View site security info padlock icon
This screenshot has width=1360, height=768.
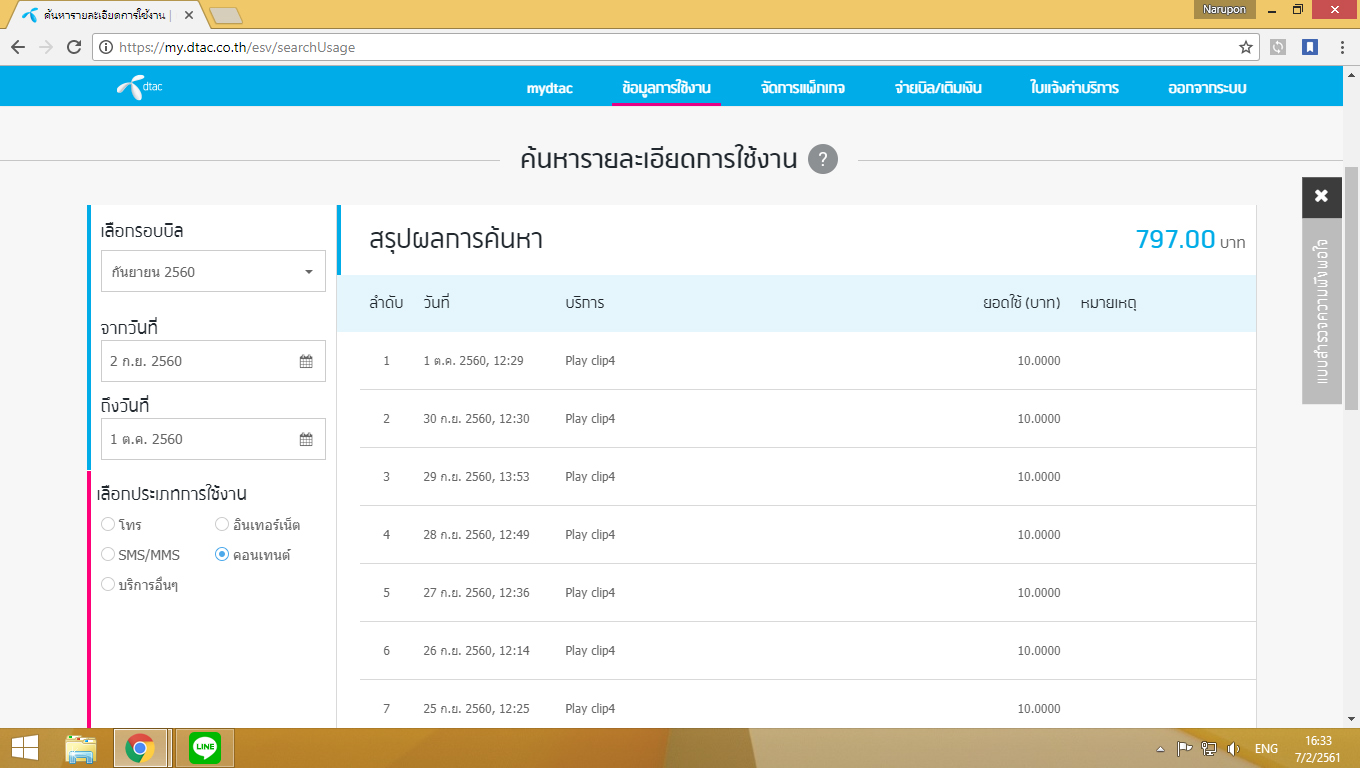[104, 47]
